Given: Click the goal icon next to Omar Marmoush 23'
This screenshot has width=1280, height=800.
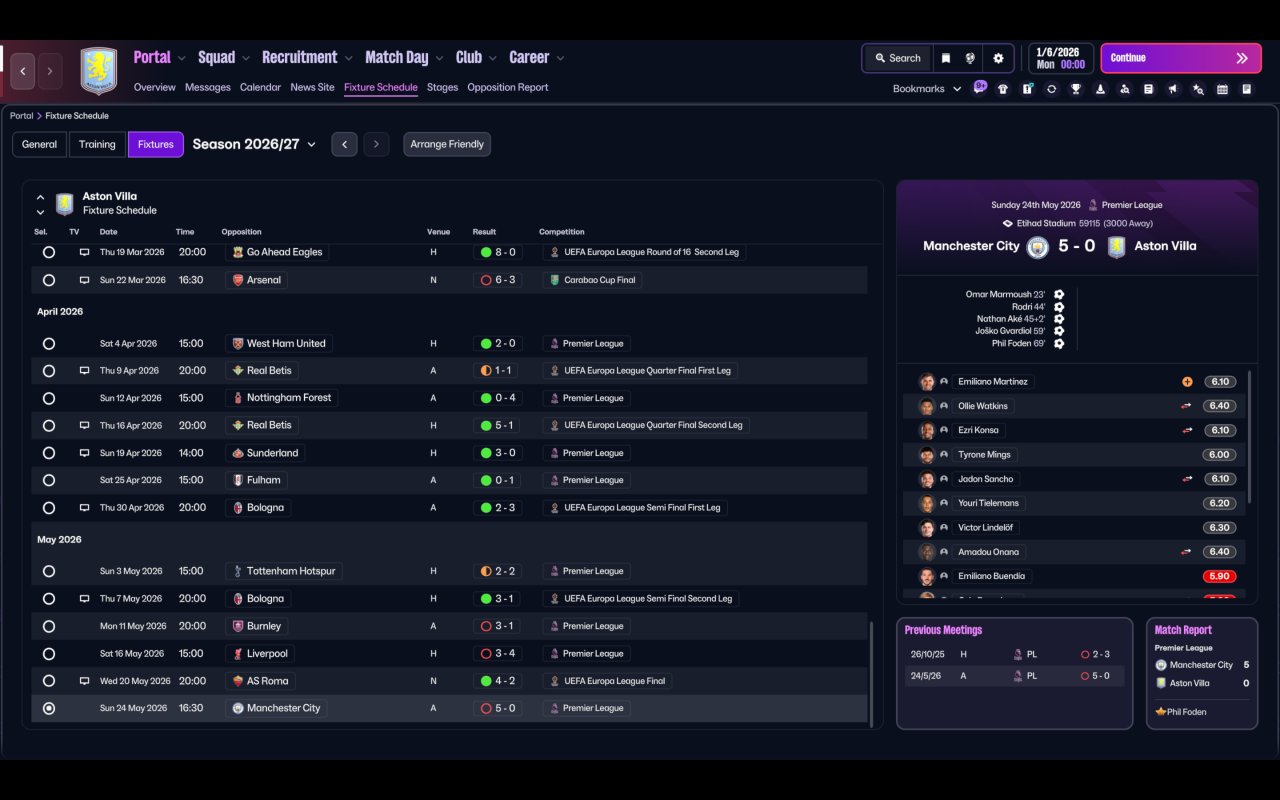Looking at the screenshot, I should click(x=1059, y=295).
